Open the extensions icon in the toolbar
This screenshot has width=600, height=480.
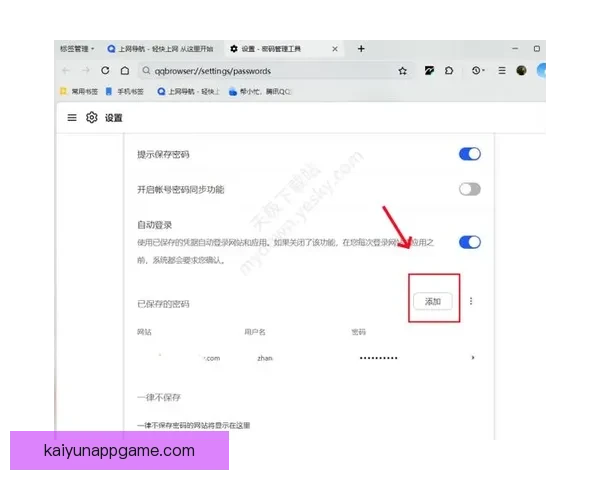(x=449, y=71)
